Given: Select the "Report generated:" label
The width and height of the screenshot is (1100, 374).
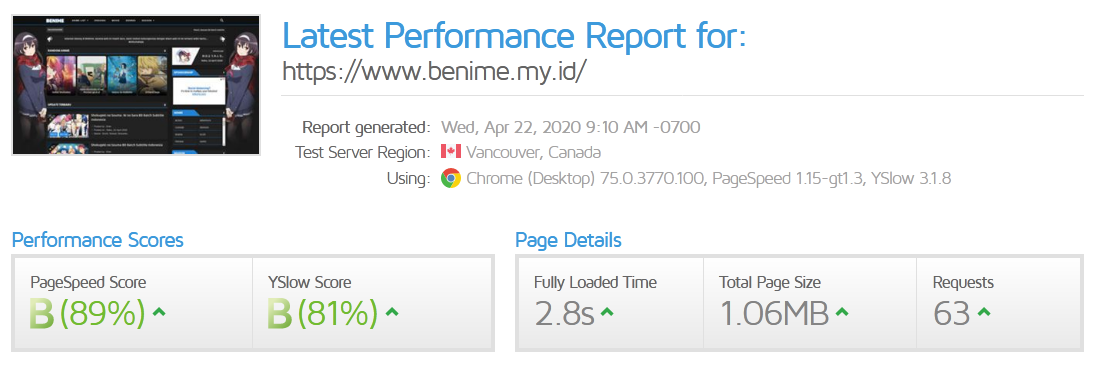Looking at the screenshot, I should pos(365,128).
